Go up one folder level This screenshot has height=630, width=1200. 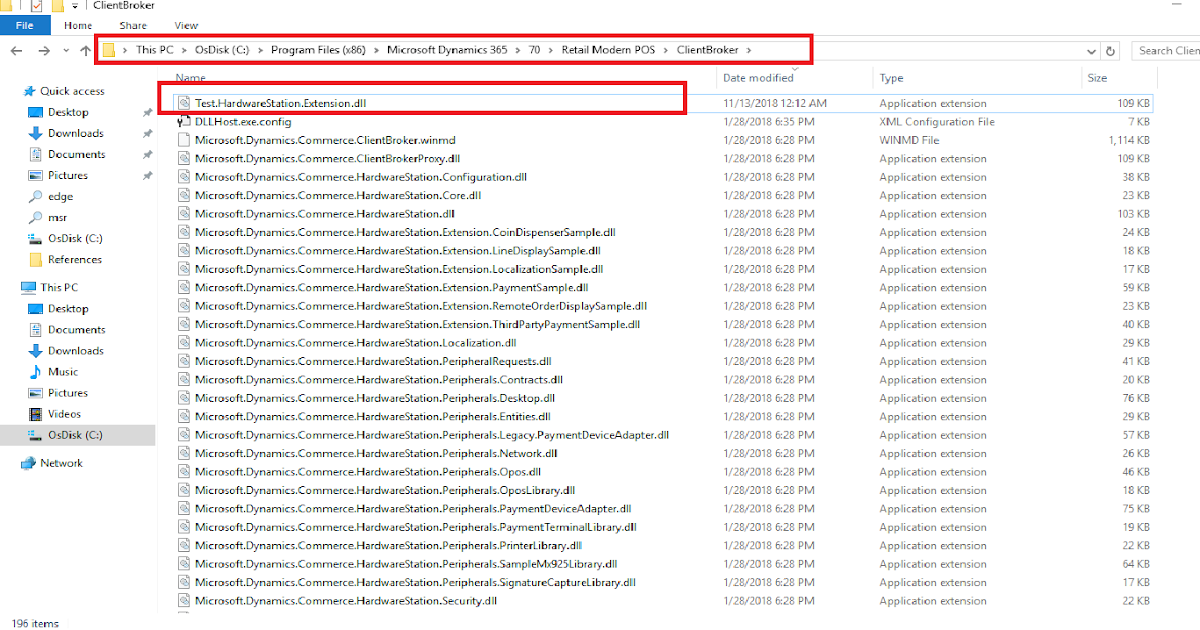coord(86,50)
